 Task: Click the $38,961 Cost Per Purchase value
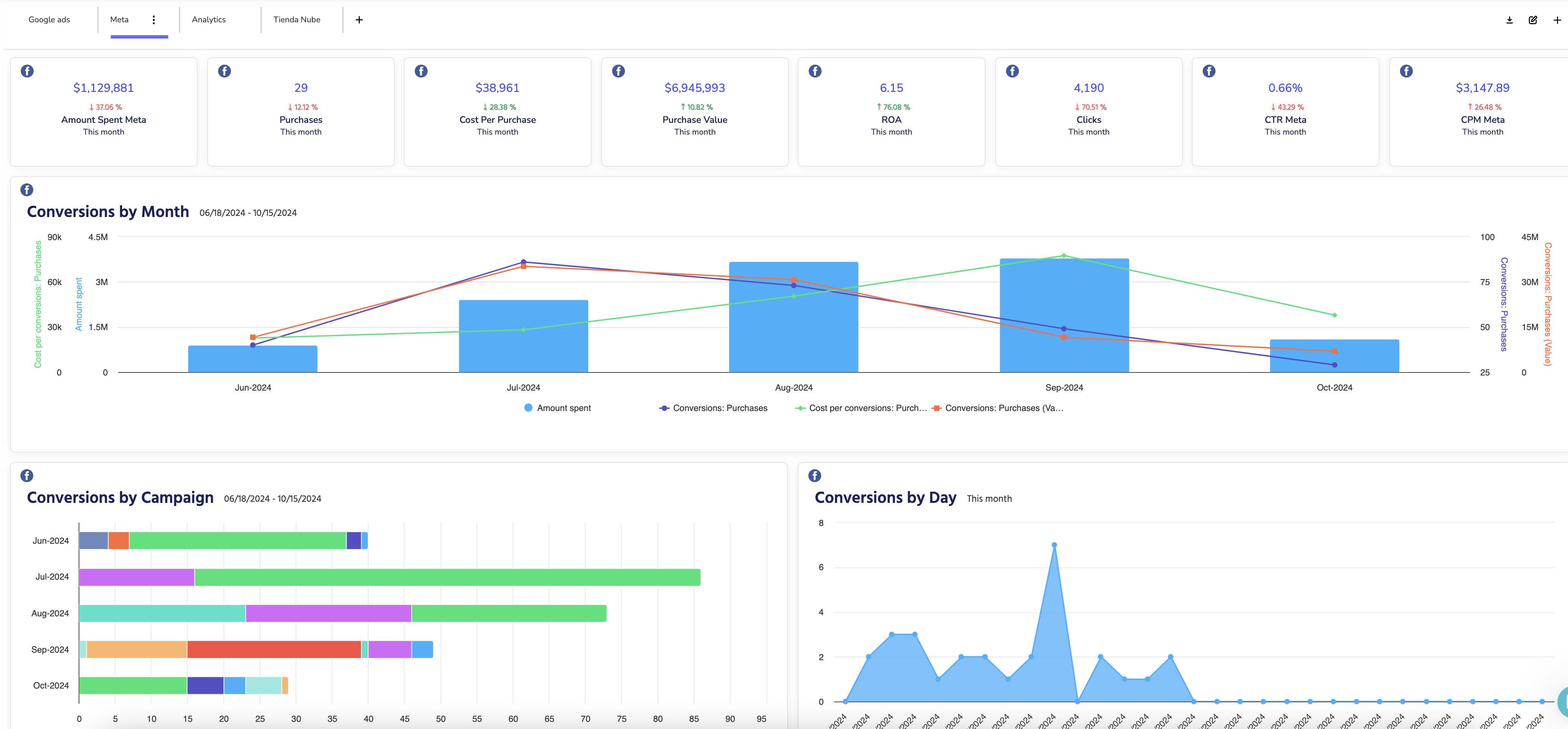[x=497, y=88]
